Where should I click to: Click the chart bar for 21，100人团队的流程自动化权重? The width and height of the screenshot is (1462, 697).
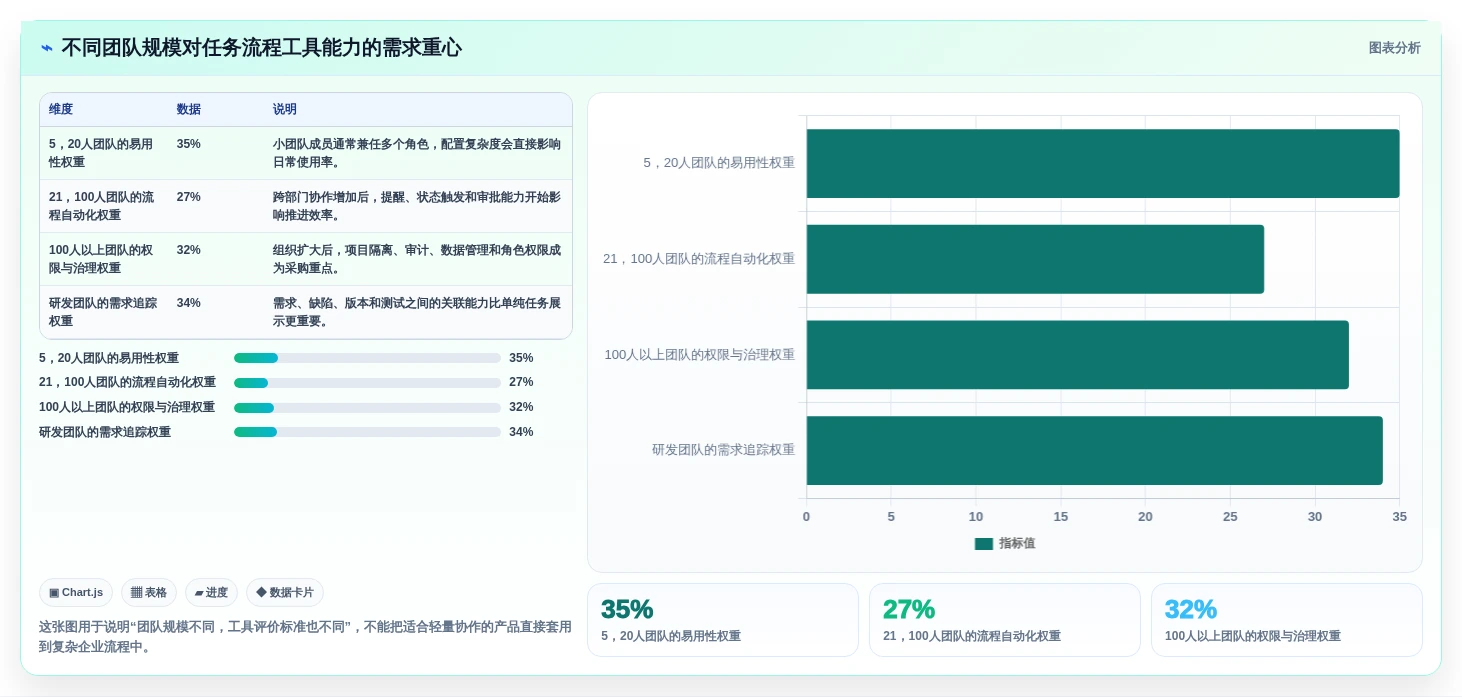[x=1035, y=259]
